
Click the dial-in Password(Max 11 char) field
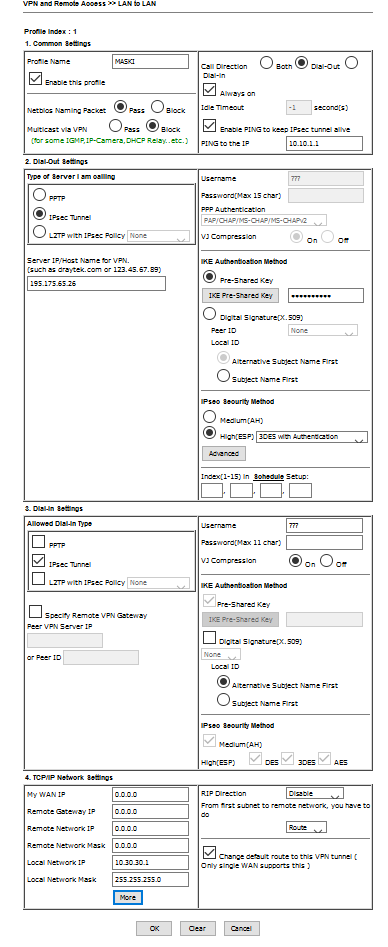coord(324,542)
